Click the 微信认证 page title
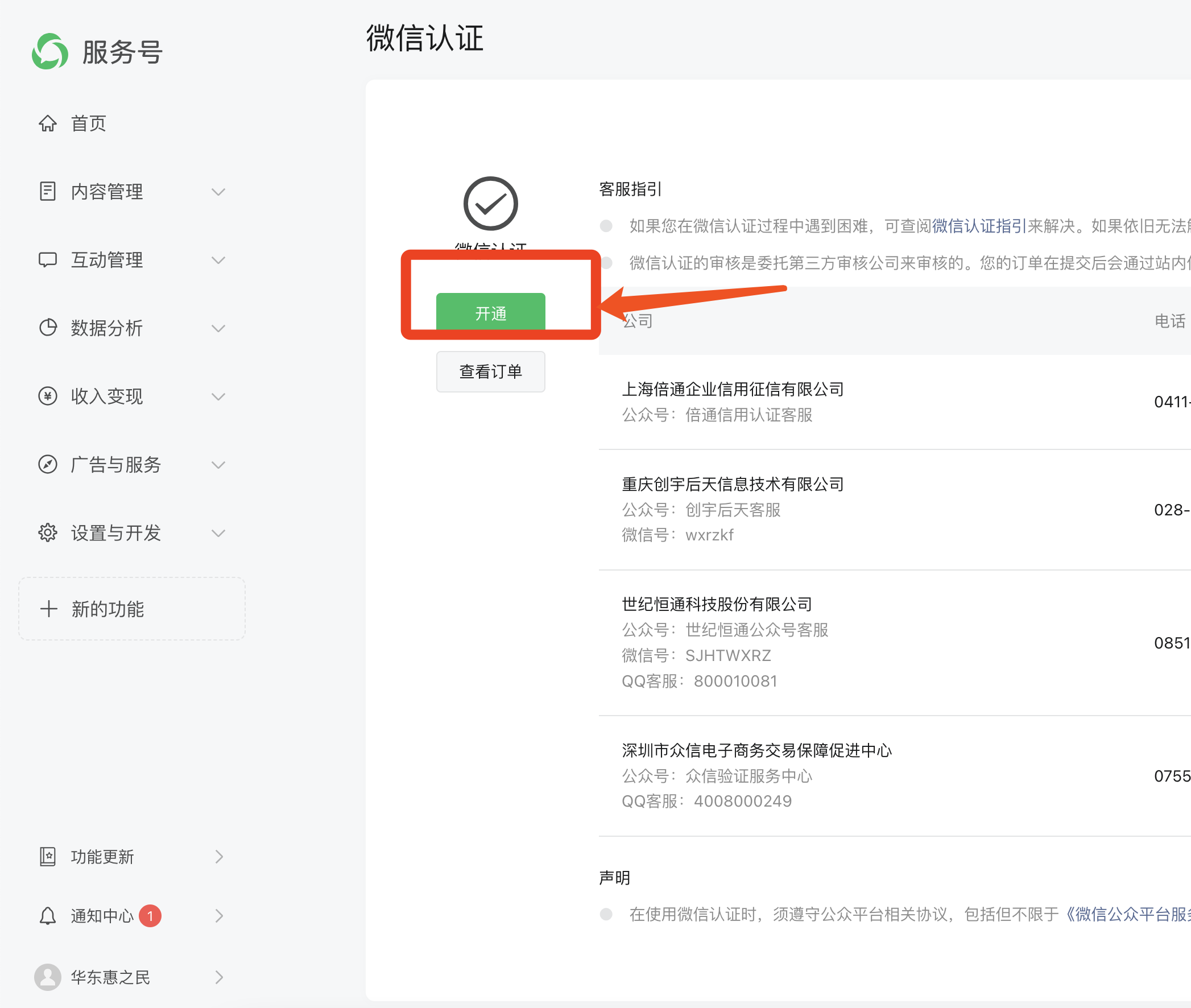The width and height of the screenshot is (1191, 1008). [425, 38]
